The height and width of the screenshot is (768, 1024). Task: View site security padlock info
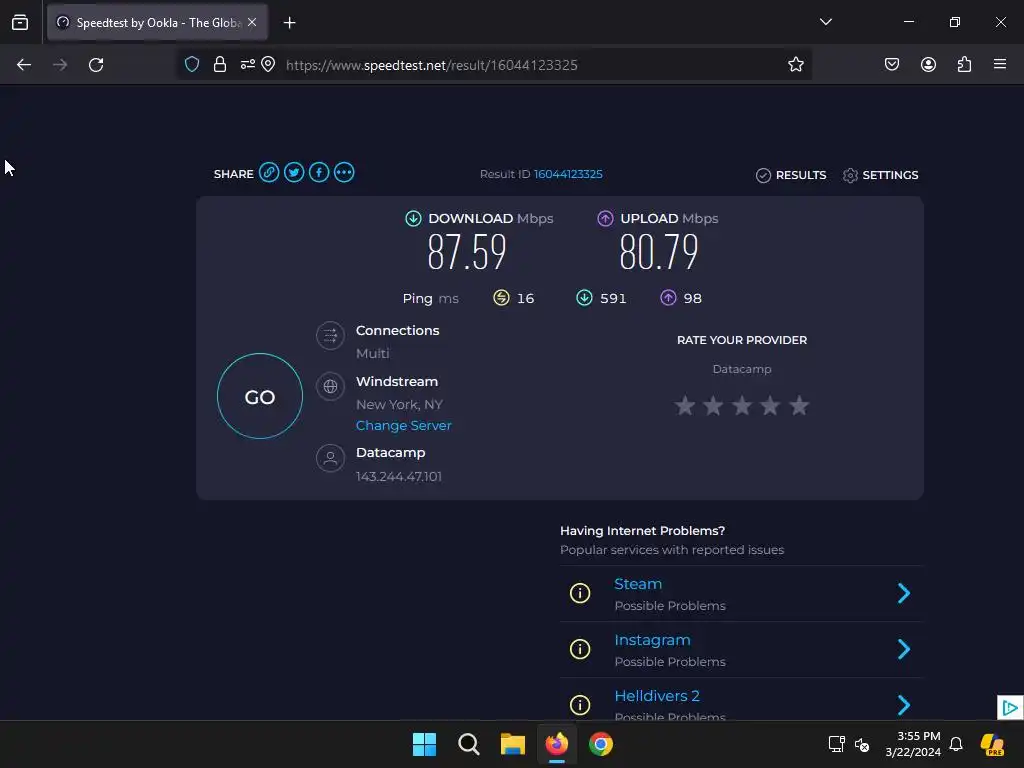[220, 64]
